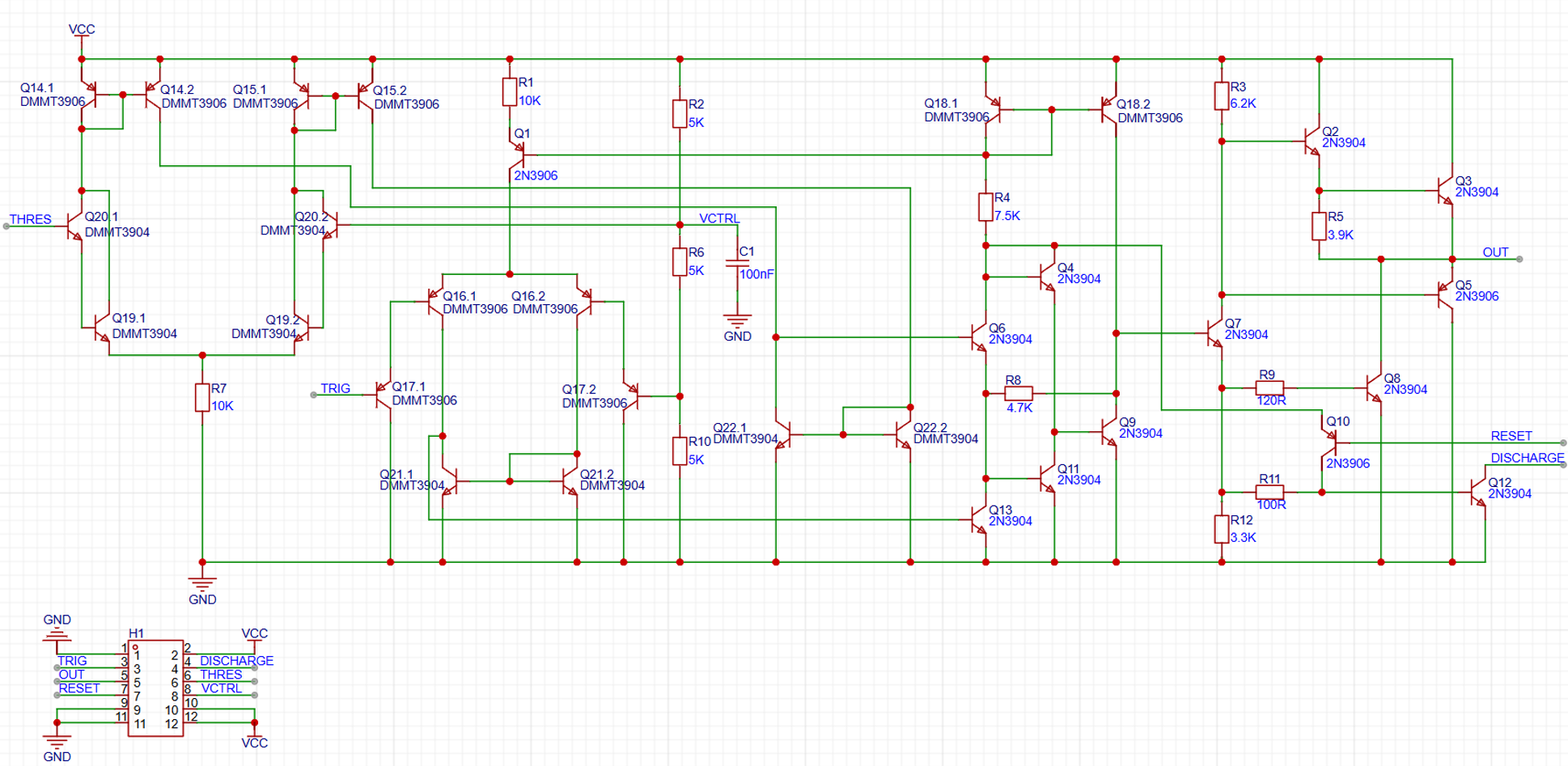This screenshot has width=1568, height=766.
Task: Select the H1 header designator label
Action: 136,633
